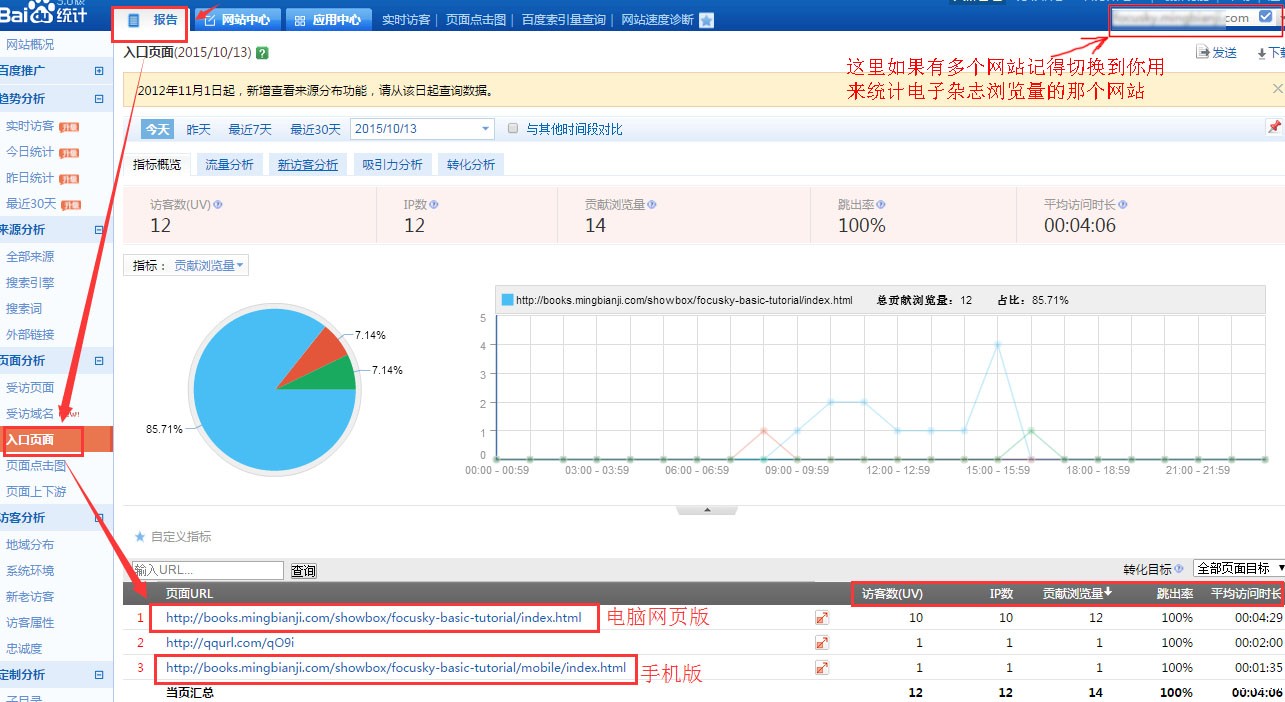
Task: Click the 查询 button beside URL input
Action: (303, 571)
